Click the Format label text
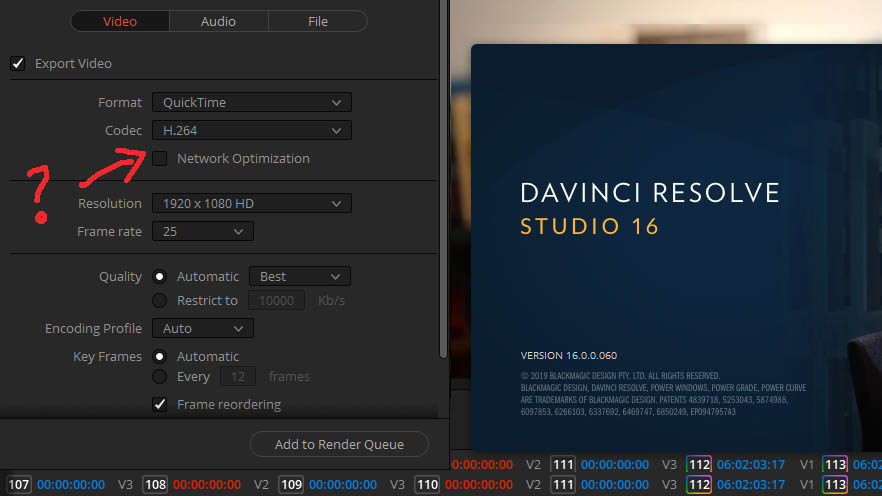882x496 pixels. pos(120,102)
